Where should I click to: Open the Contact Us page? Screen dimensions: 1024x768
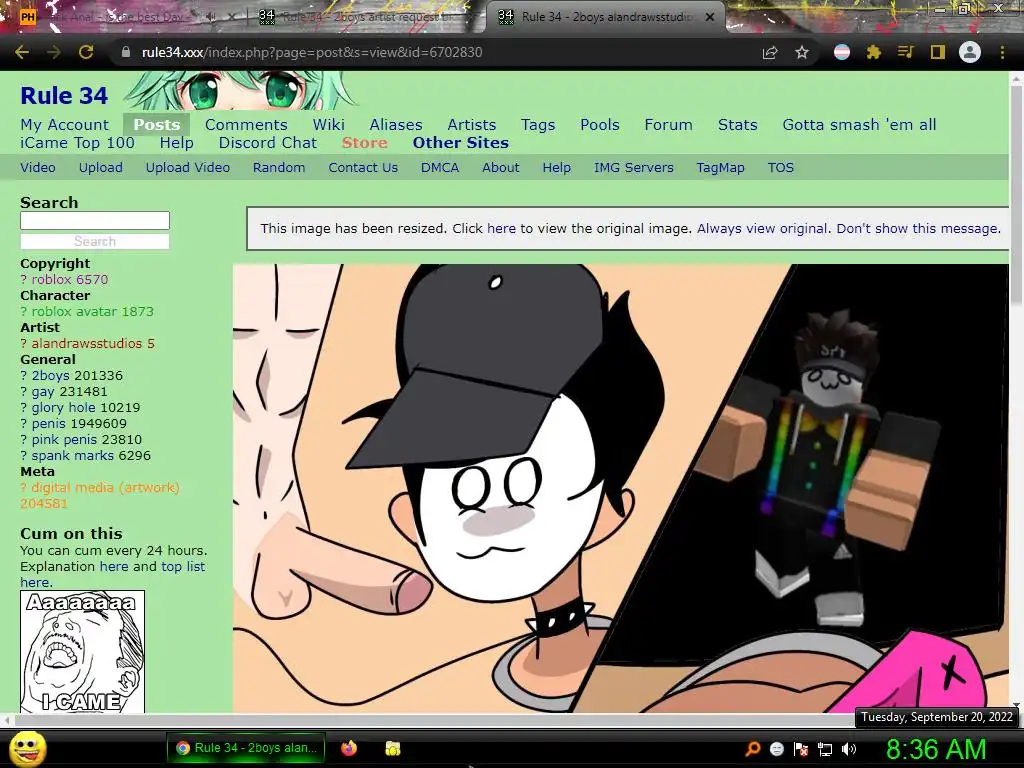(363, 168)
